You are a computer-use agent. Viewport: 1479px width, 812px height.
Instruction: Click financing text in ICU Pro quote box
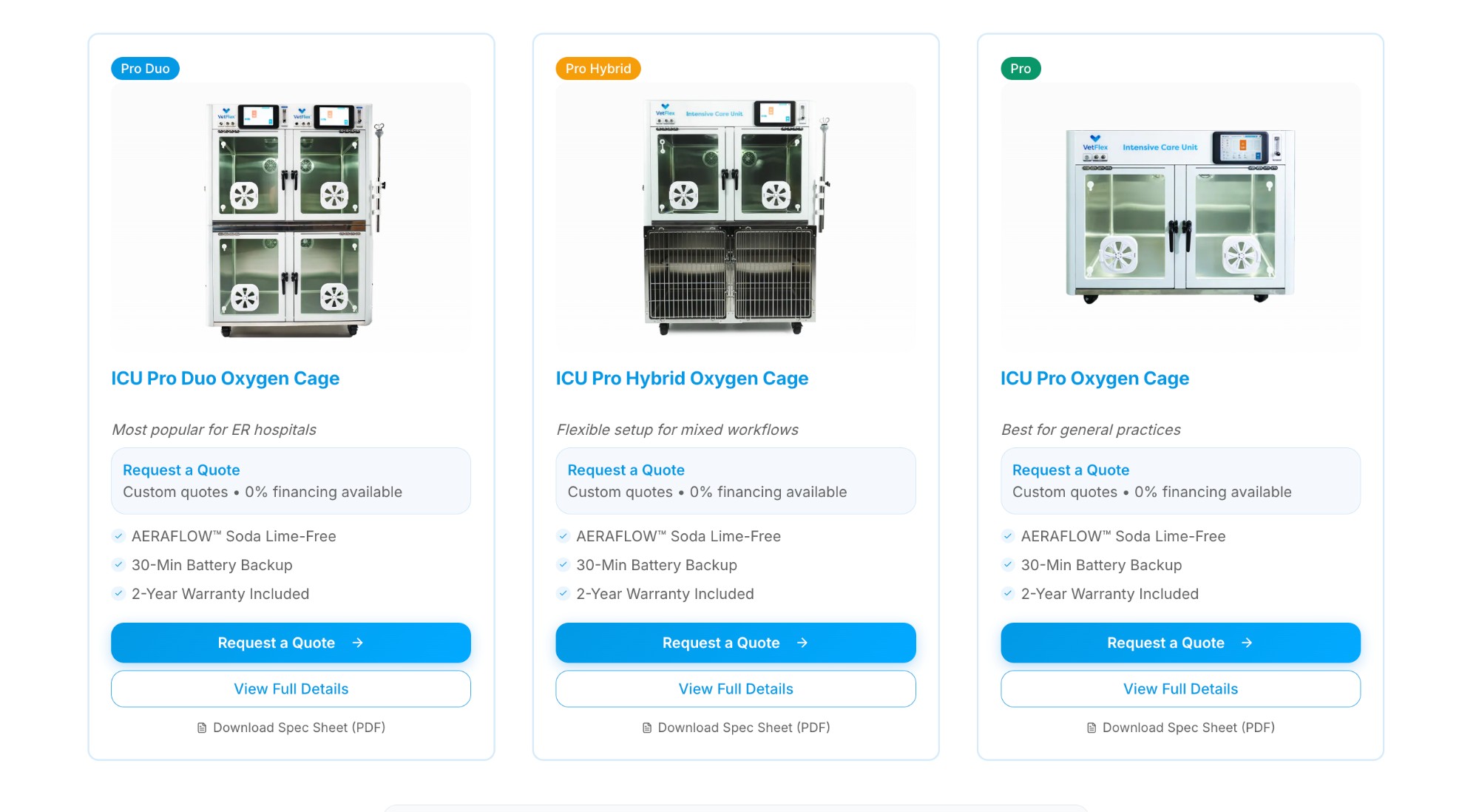(x=1152, y=493)
